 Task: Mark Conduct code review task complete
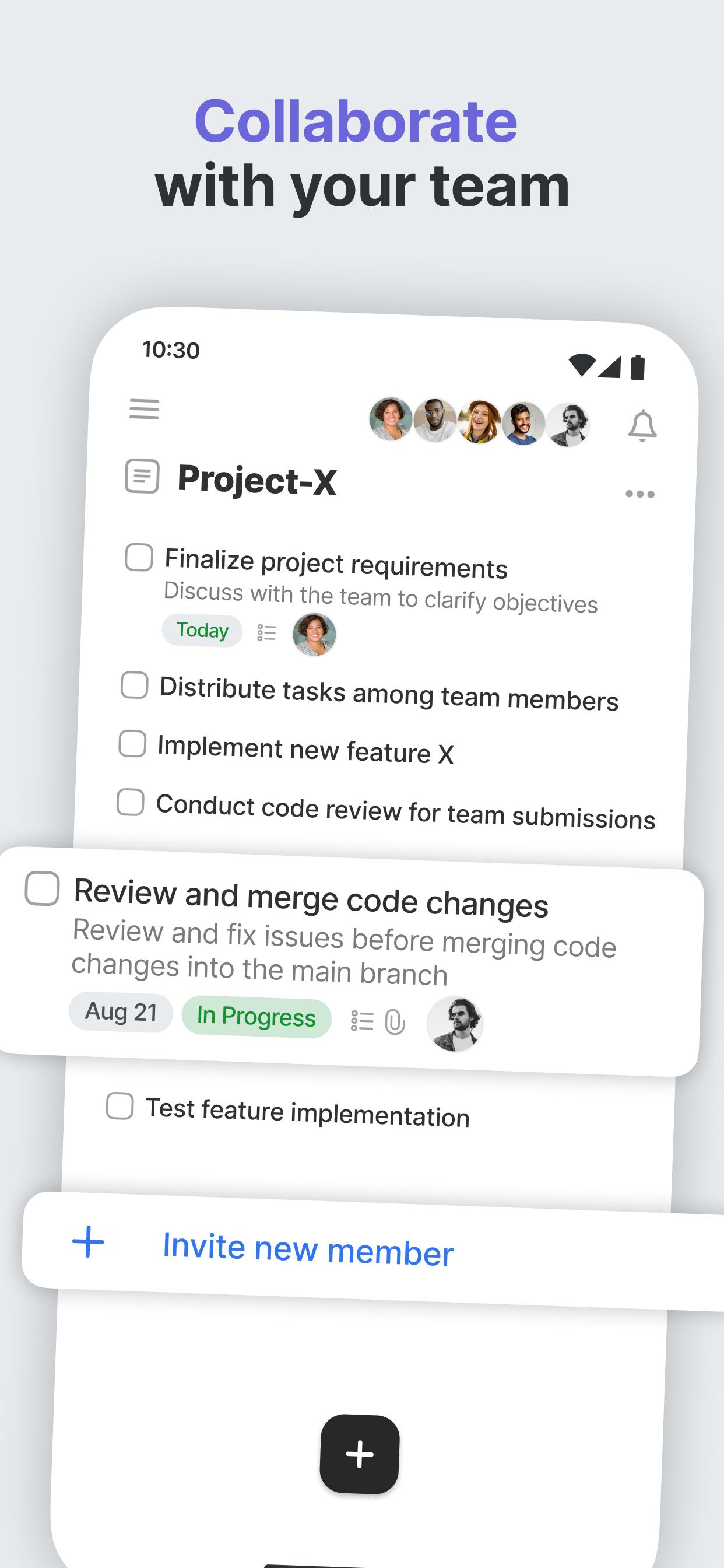[130, 801]
